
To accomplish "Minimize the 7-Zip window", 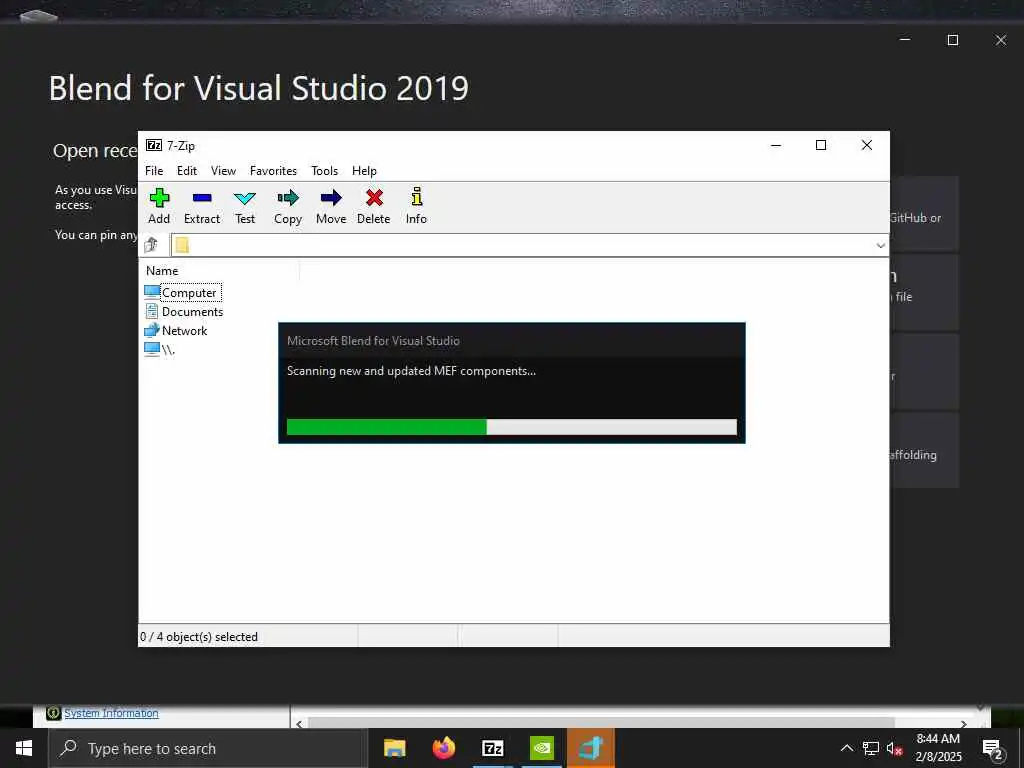I will point(776,145).
